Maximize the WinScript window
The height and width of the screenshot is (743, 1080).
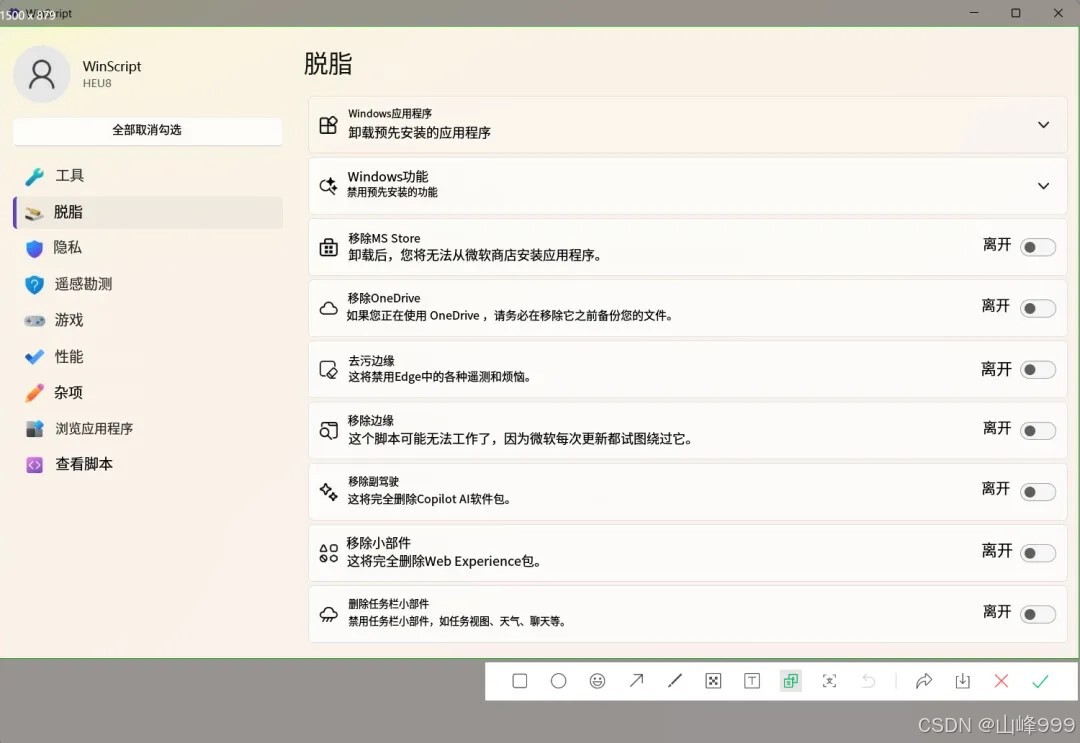(1015, 13)
